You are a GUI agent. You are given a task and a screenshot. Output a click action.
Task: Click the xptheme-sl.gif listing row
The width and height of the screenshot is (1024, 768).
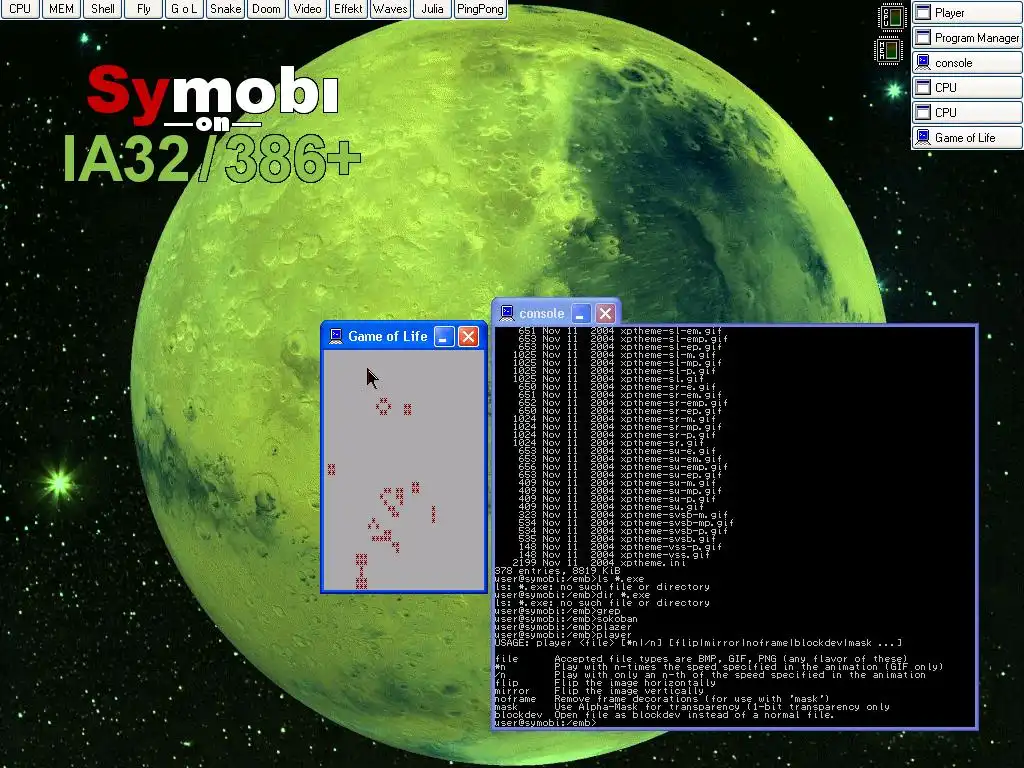609,379
